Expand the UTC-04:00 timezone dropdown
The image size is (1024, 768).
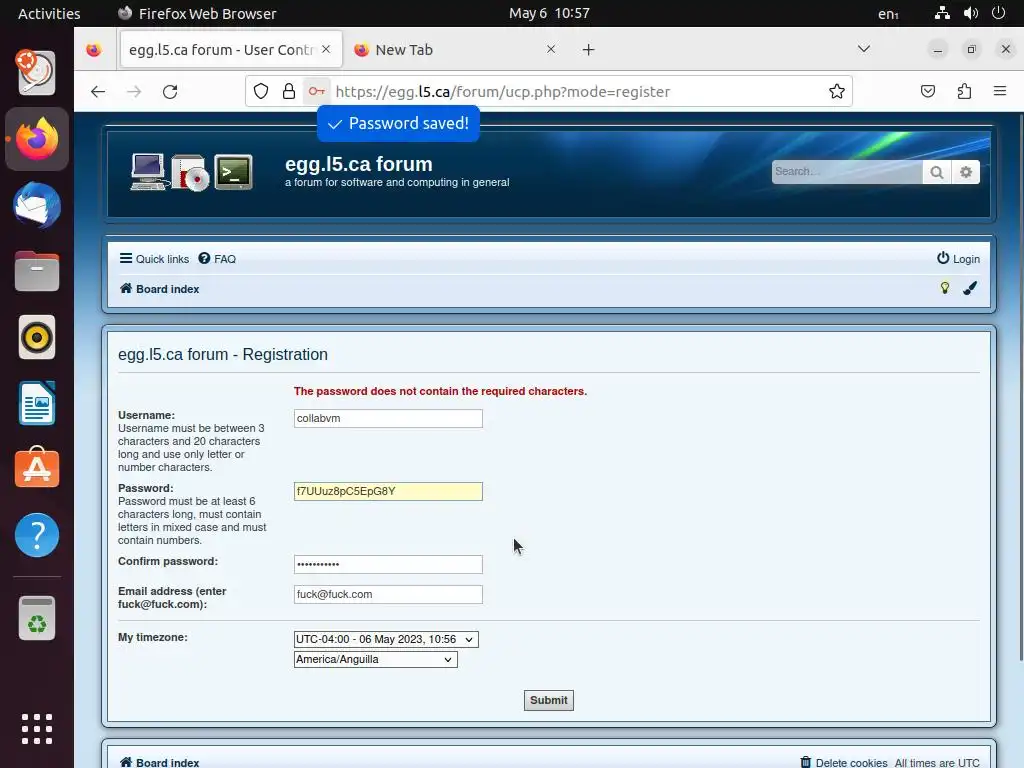[x=386, y=639]
